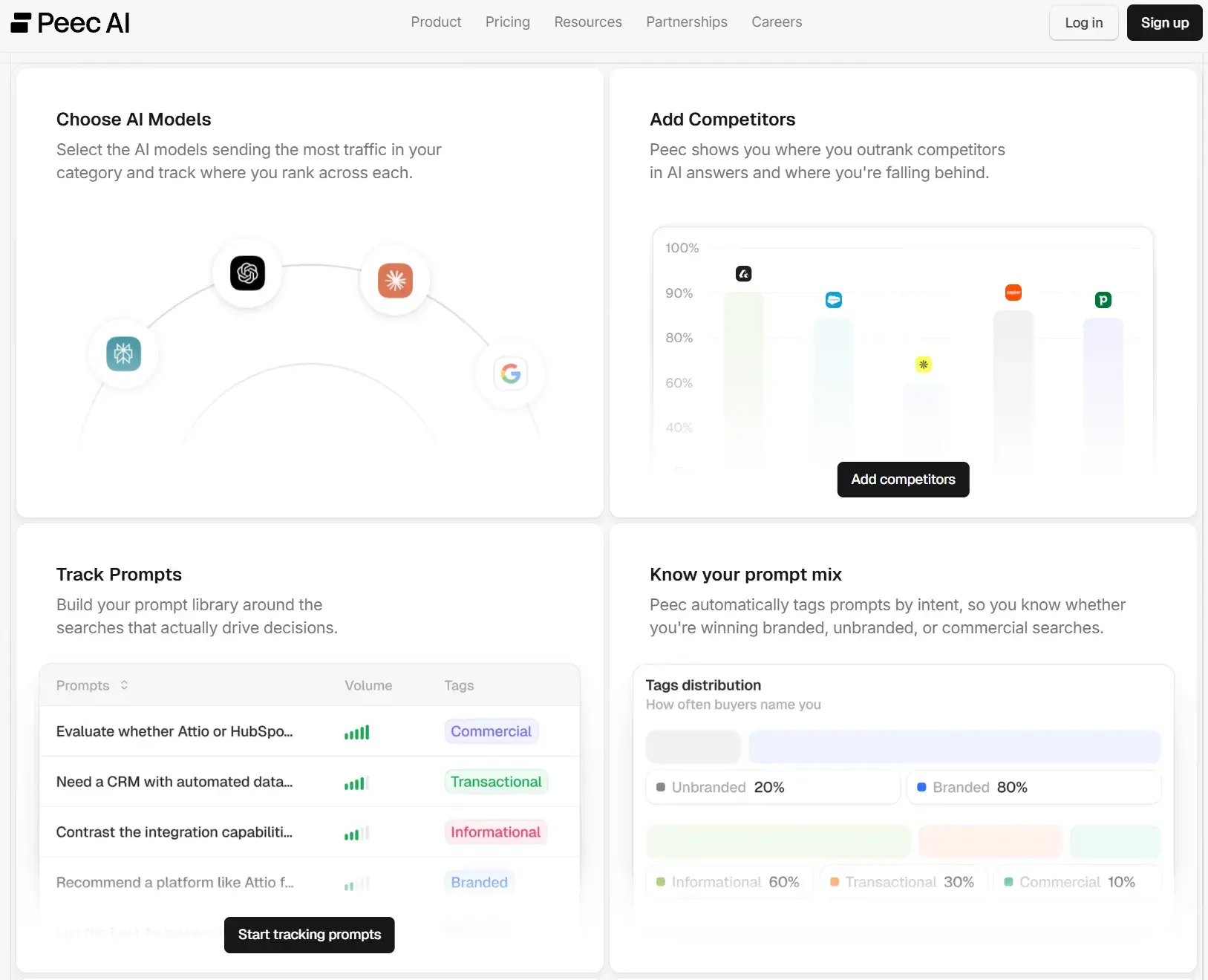Select prompt 'Need a CRM with automated data...'
The width and height of the screenshot is (1208, 980).
click(174, 782)
